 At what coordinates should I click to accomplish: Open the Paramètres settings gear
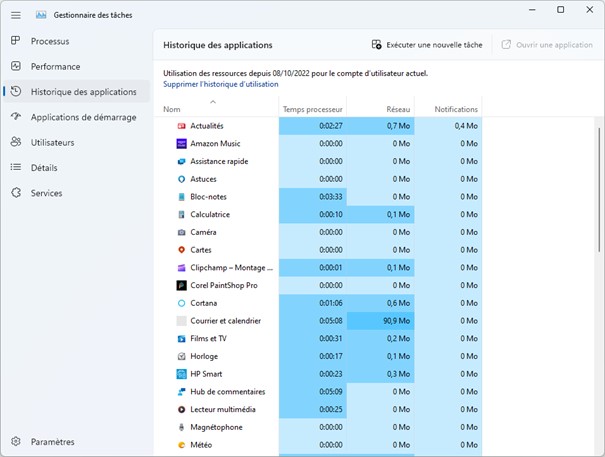[x=16, y=442]
